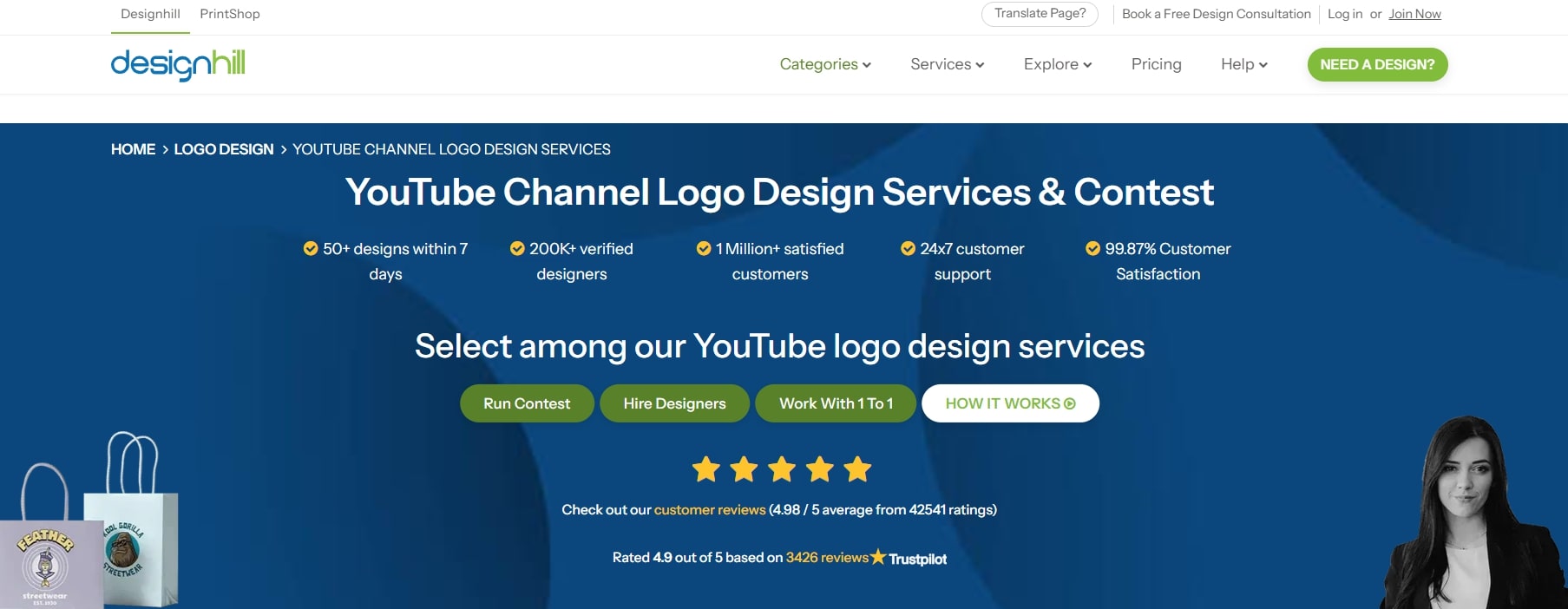Click the Trustpilot star logo
Image resolution: width=1568 pixels, height=609 pixels.
(878, 557)
